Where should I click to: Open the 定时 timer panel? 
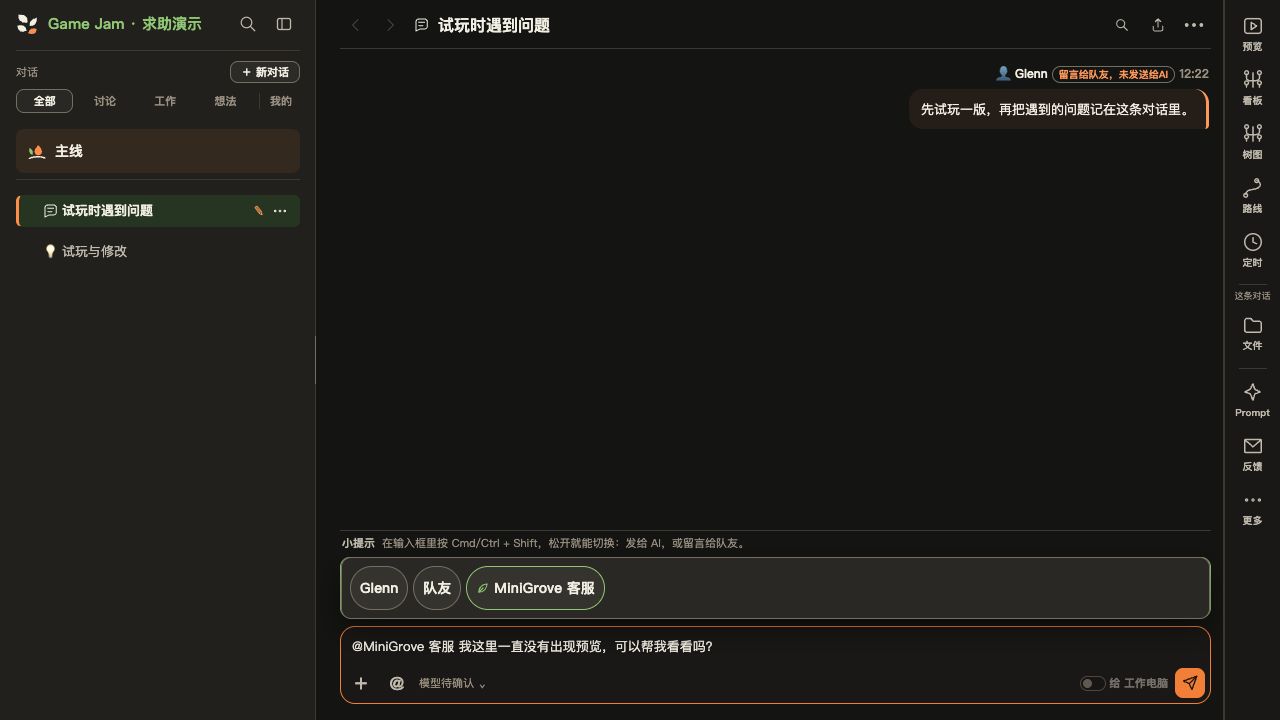click(x=1252, y=250)
